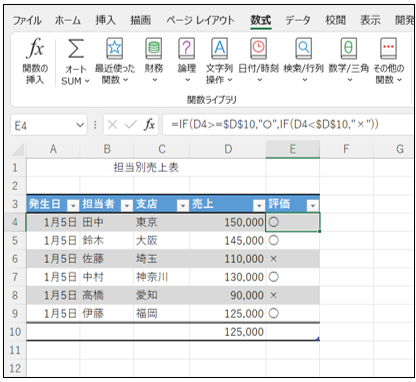The width and height of the screenshot is (416, 382).
Task: Open the 評価 column filter dropdown
Action: point(313,205)
